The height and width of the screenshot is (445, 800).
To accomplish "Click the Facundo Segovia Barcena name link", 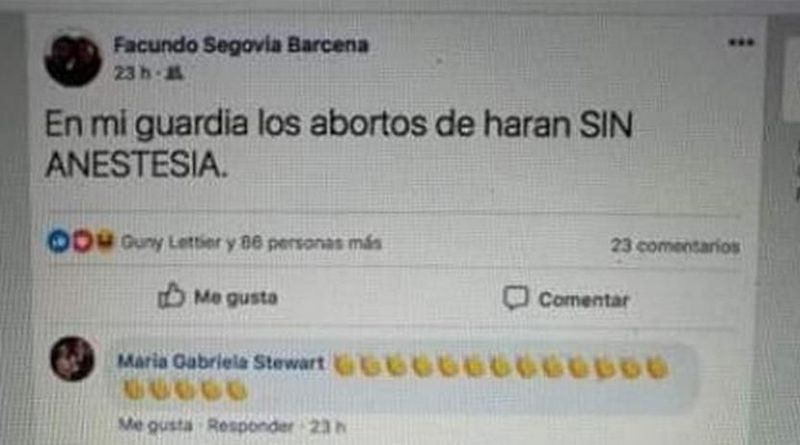I will tap(241, 45).
